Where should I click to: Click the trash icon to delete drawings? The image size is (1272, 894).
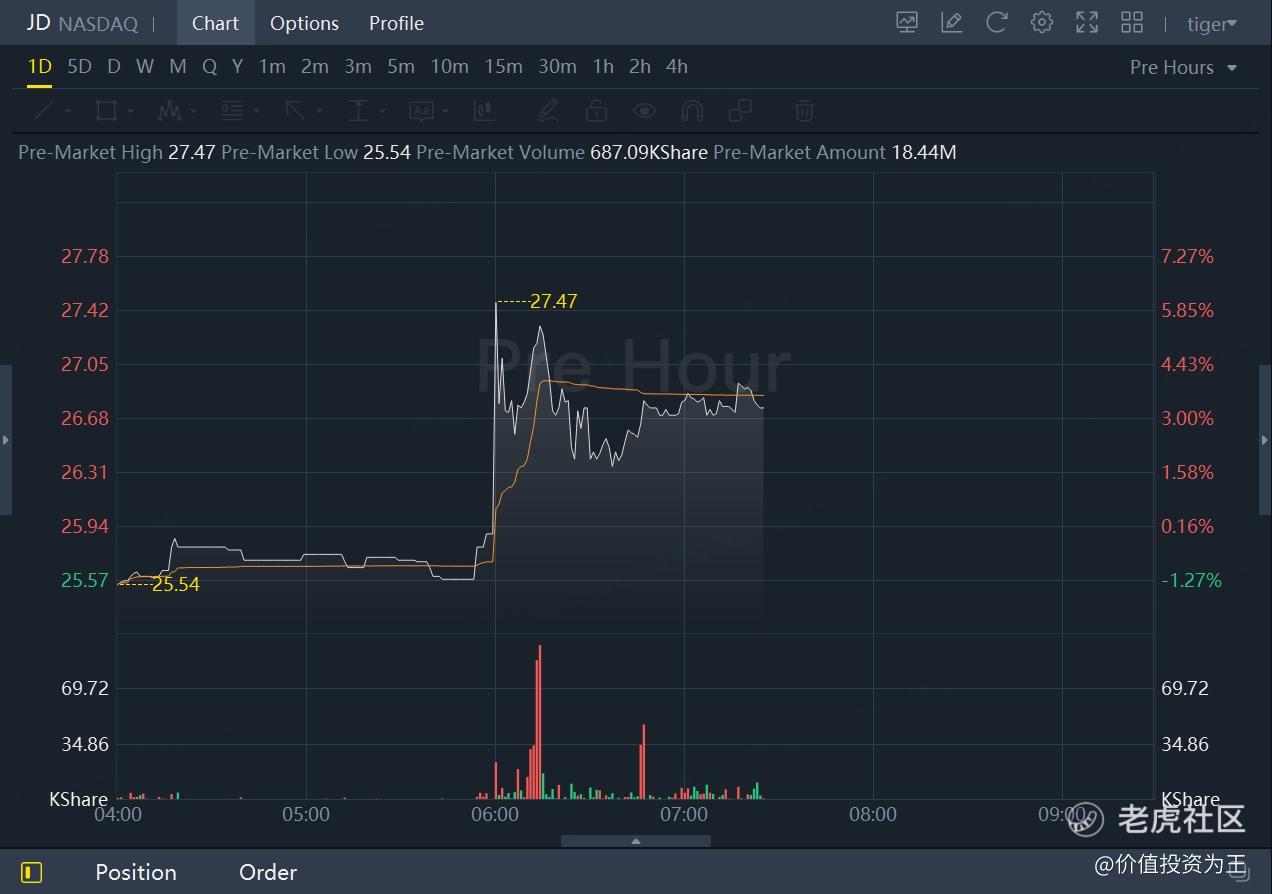point(804,110)
